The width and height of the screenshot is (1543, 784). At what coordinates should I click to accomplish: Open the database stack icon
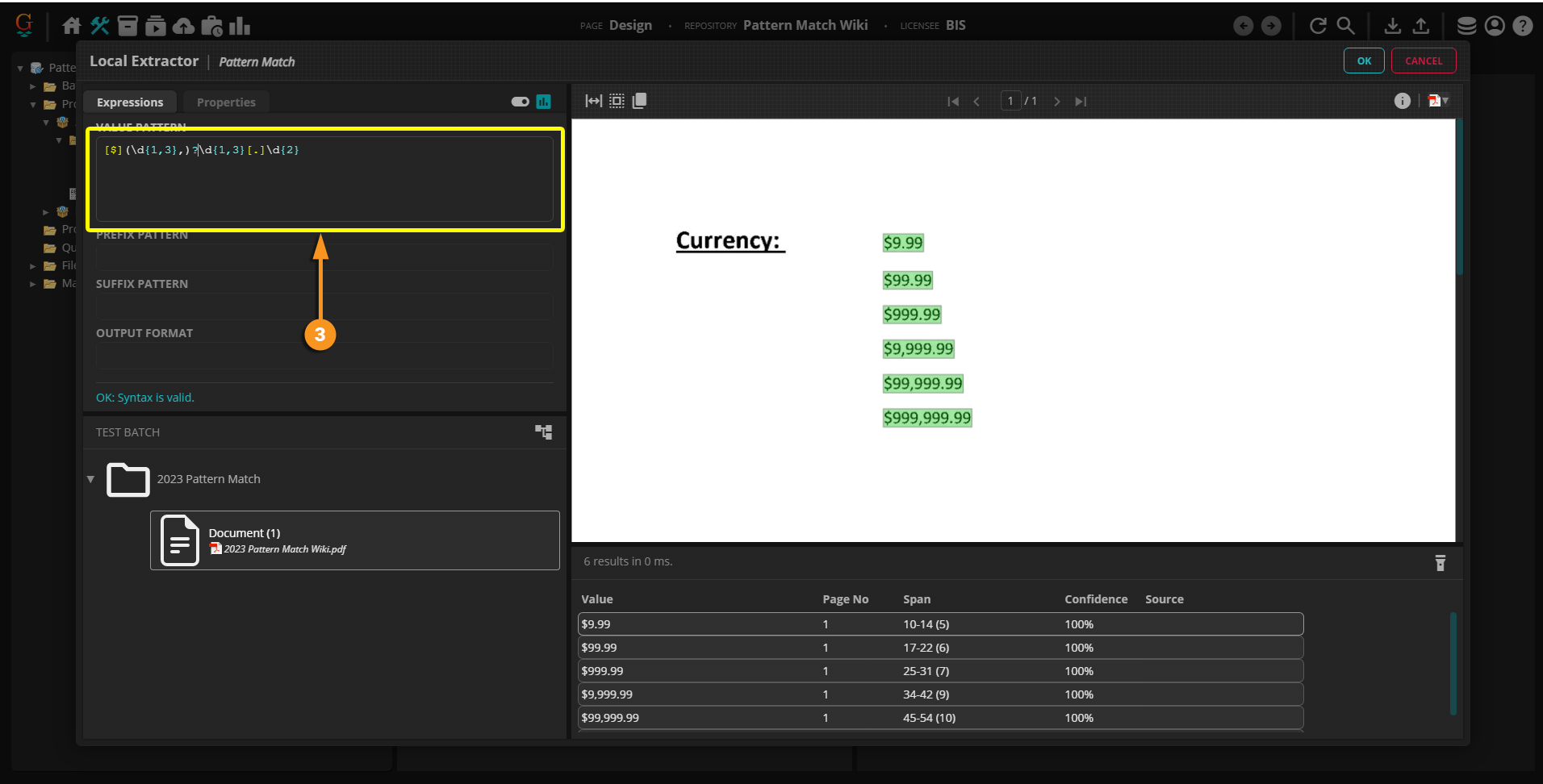[x=1467, y=26]
